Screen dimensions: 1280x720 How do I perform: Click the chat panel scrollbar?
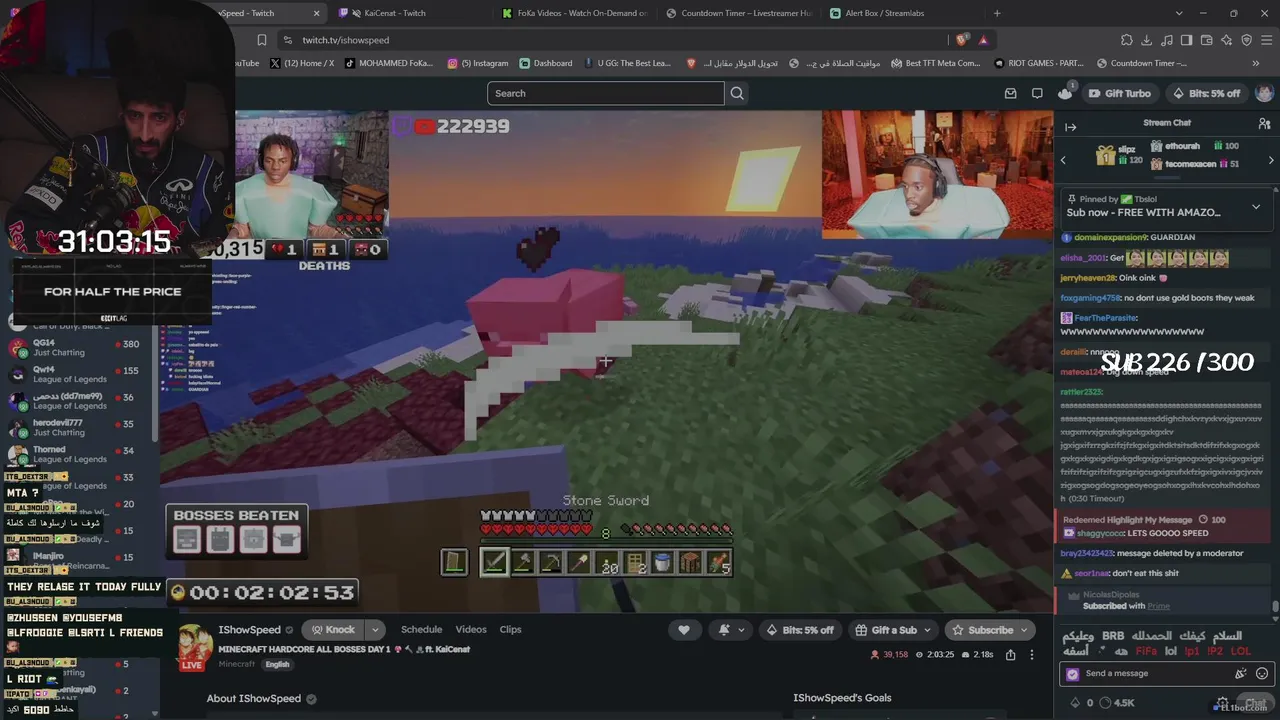(x=1275, y=604)
